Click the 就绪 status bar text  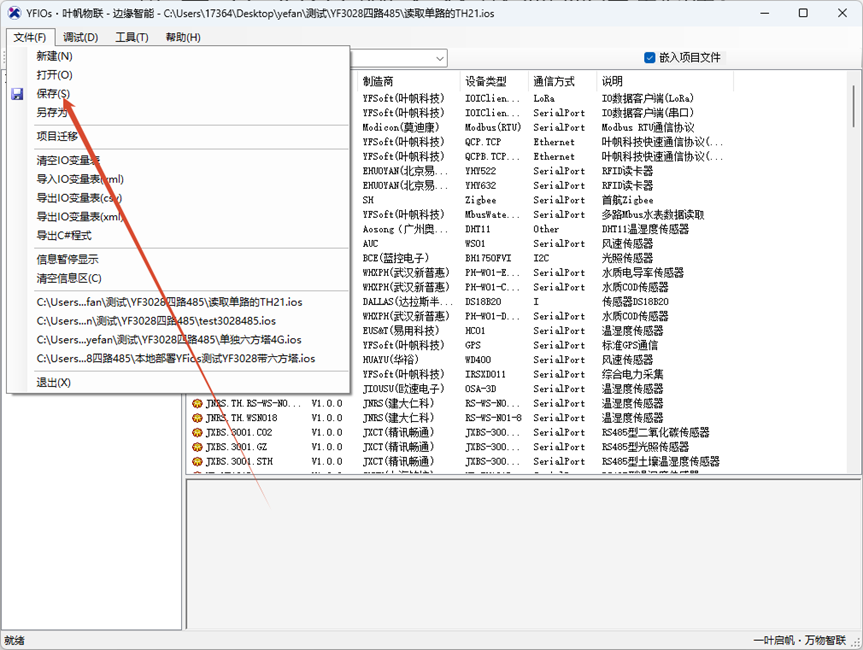[14, 641]
